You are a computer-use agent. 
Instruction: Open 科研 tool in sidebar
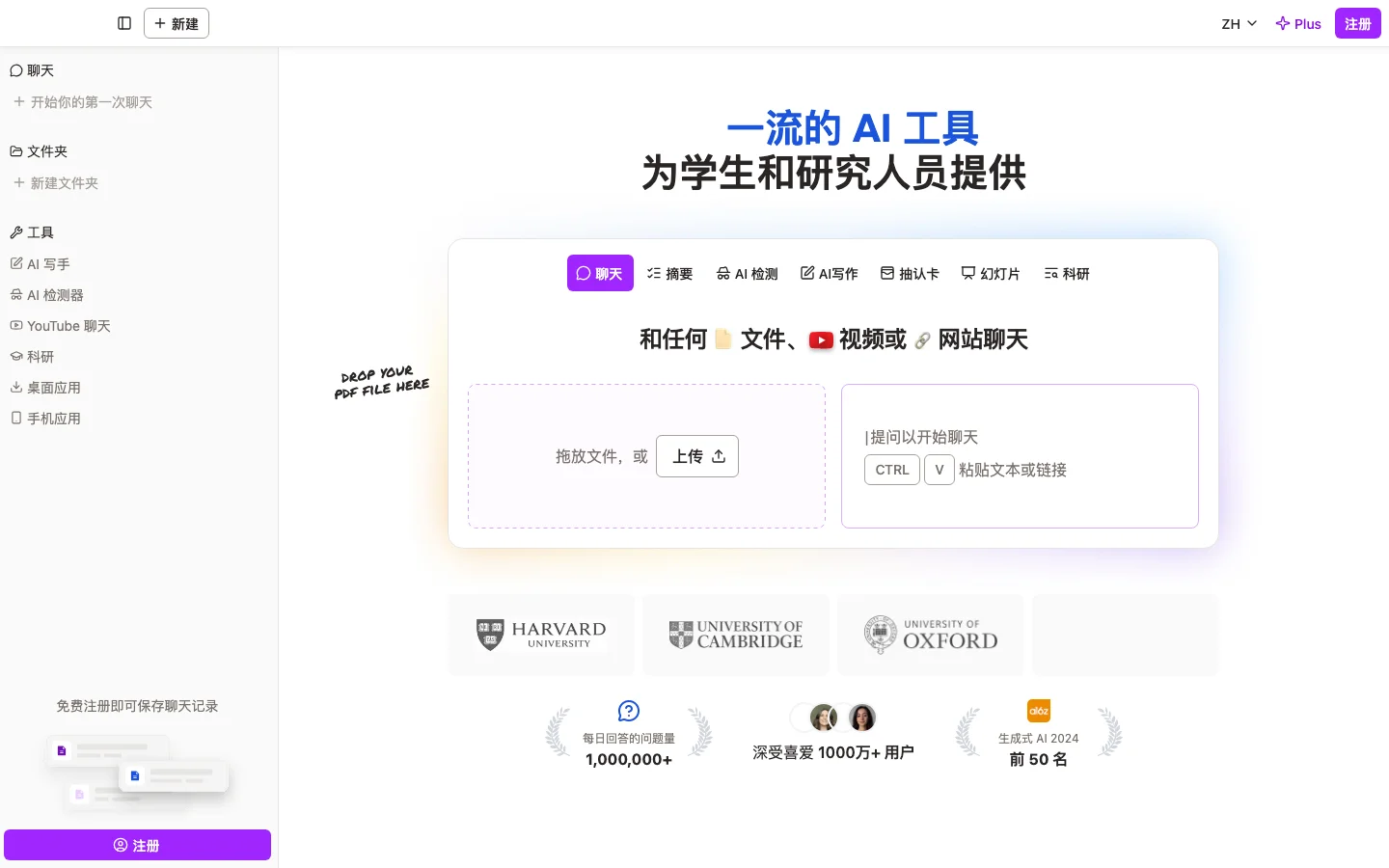(33, 356)
